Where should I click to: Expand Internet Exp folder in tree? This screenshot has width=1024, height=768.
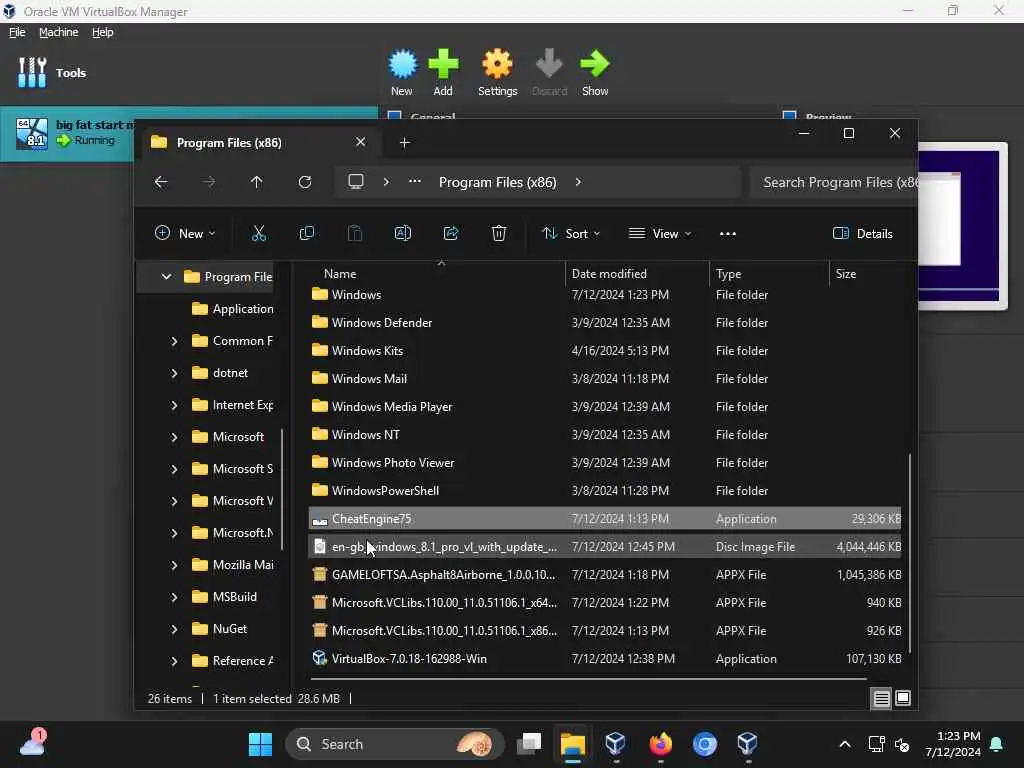point(174,405)
